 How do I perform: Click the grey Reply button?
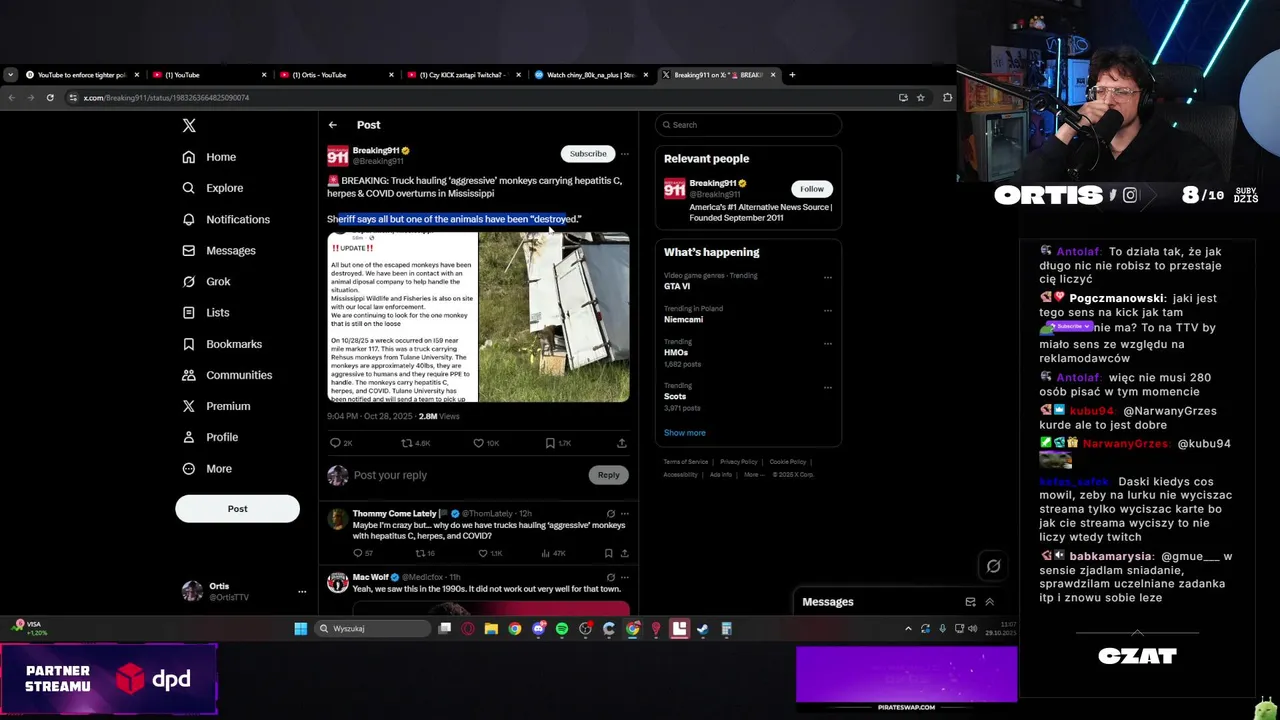pyautogui.click(x=608, y=475)
